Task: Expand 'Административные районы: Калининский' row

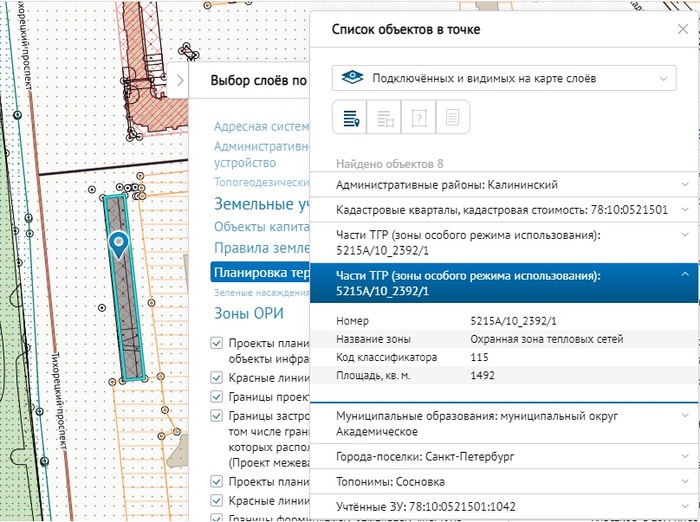Action: click(503, 185)
